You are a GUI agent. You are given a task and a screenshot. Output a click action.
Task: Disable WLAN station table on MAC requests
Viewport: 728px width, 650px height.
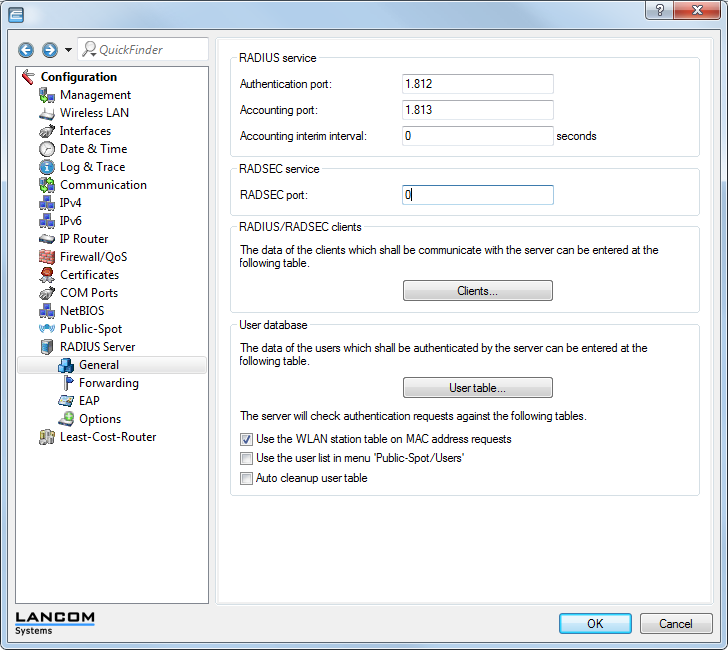click(246, 439)
